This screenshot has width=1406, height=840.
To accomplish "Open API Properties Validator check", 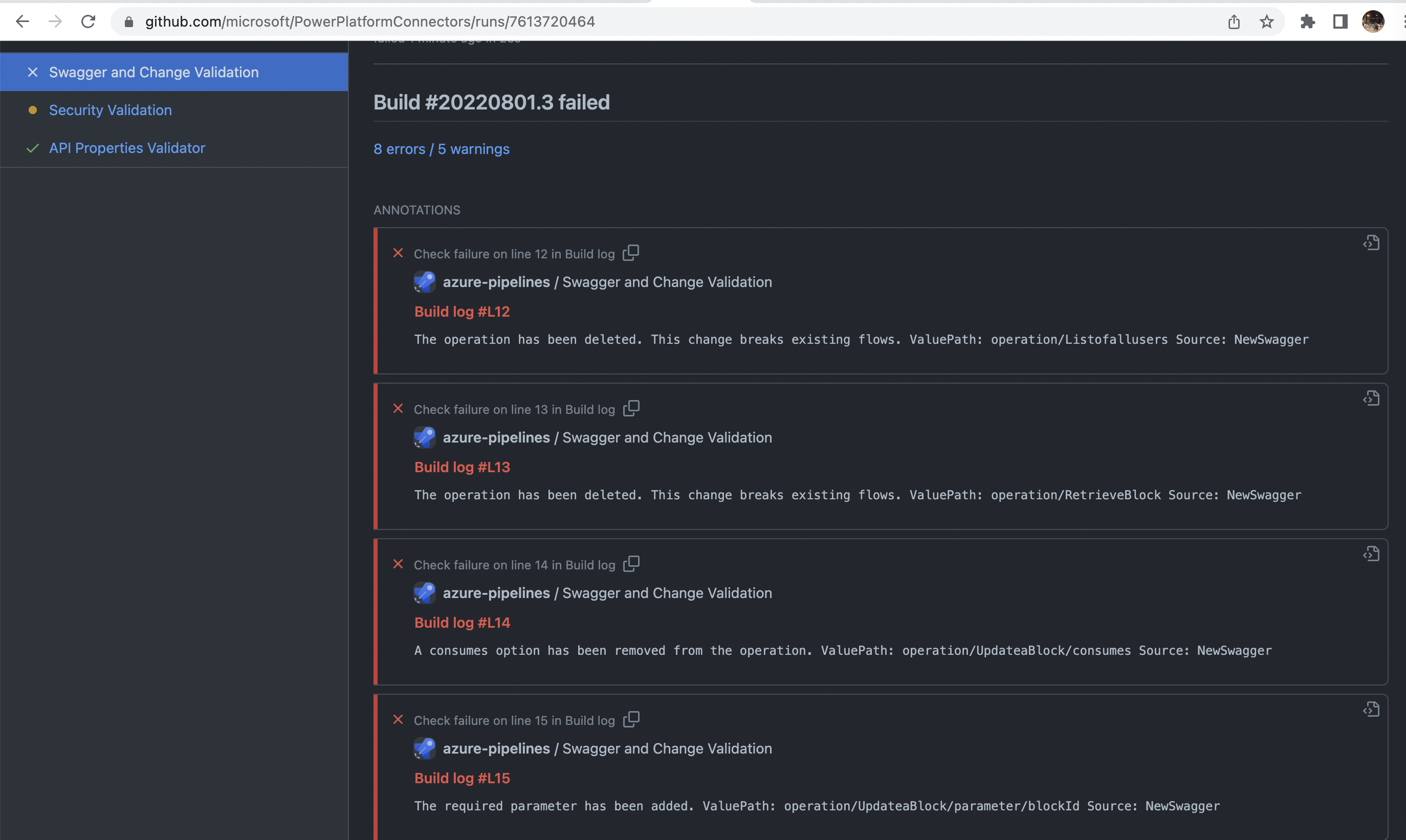I will pos(127,148).
